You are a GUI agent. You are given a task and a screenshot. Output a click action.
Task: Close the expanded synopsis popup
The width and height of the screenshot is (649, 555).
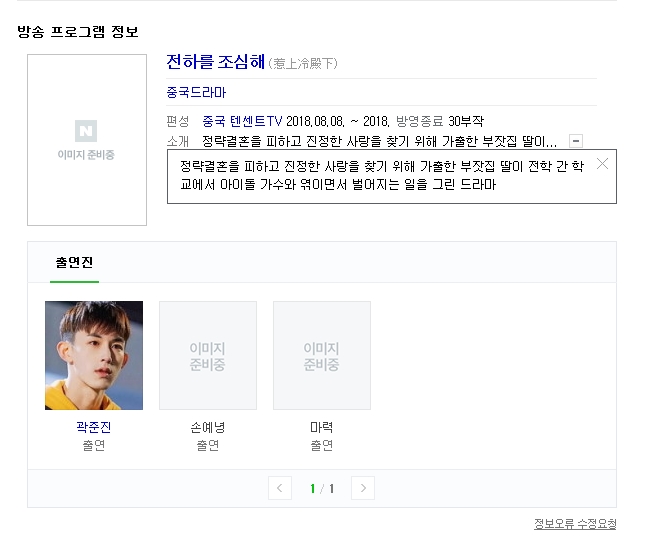click(602, 164)
